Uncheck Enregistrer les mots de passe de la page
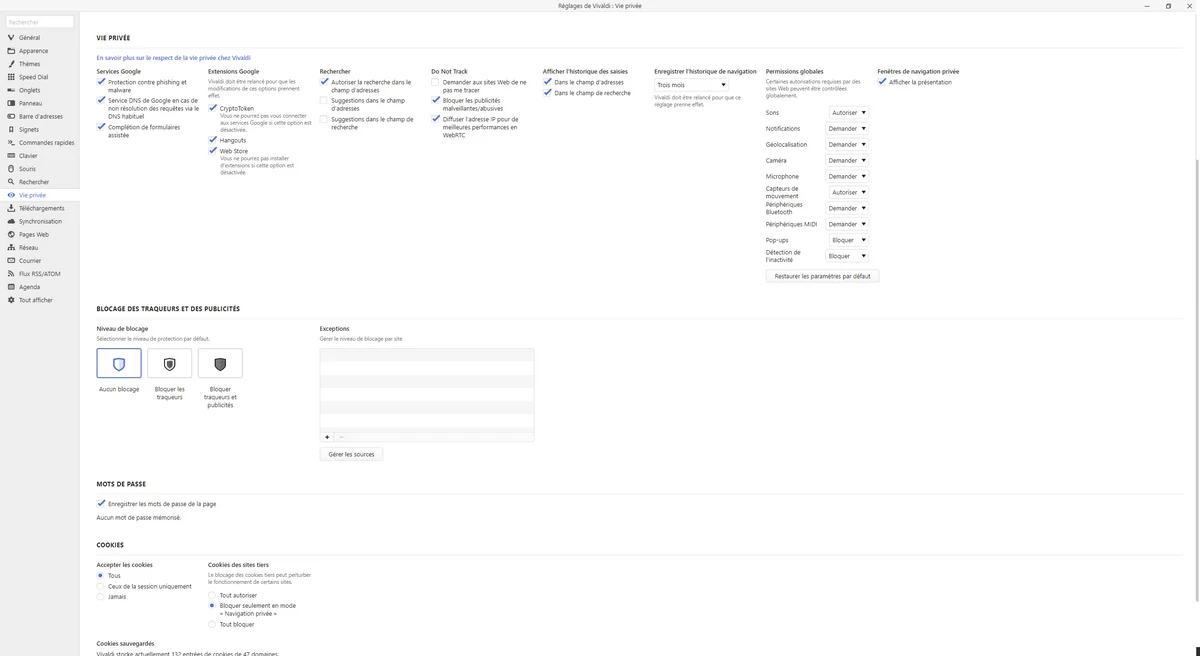This screenshot has width=1200, height=656. (x=101, y=504)
